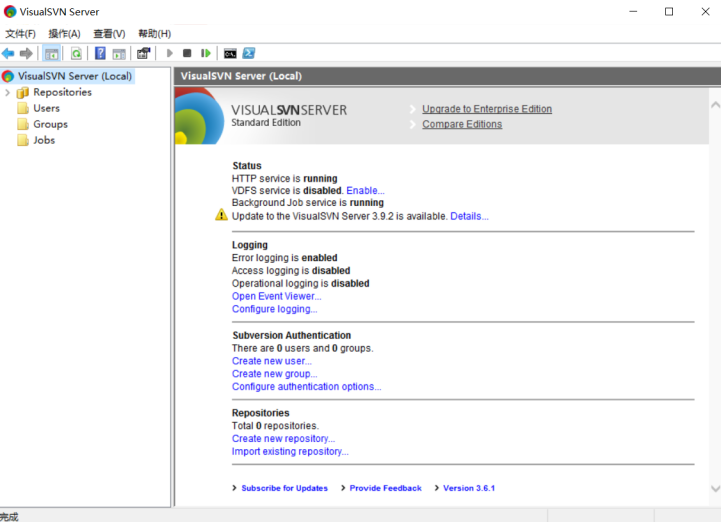This screenshot has width=721, height=523.
Task: Click 'Access logging is disabled' text
Action: pos(291,270)
